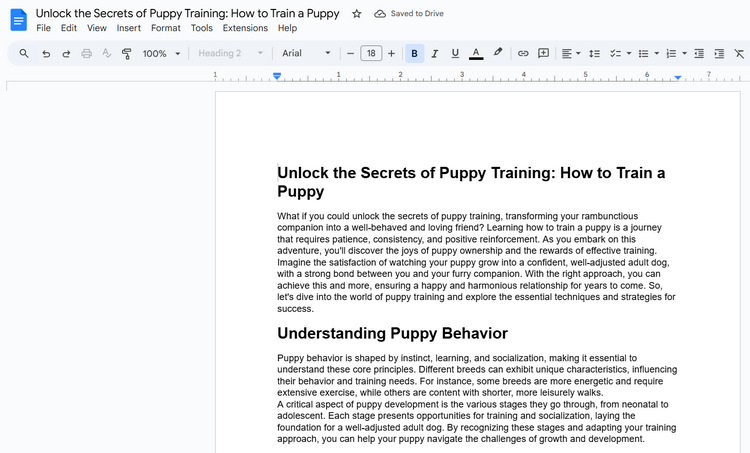
Task: Open the Extensions menu
Action: (x=245, y=28)
